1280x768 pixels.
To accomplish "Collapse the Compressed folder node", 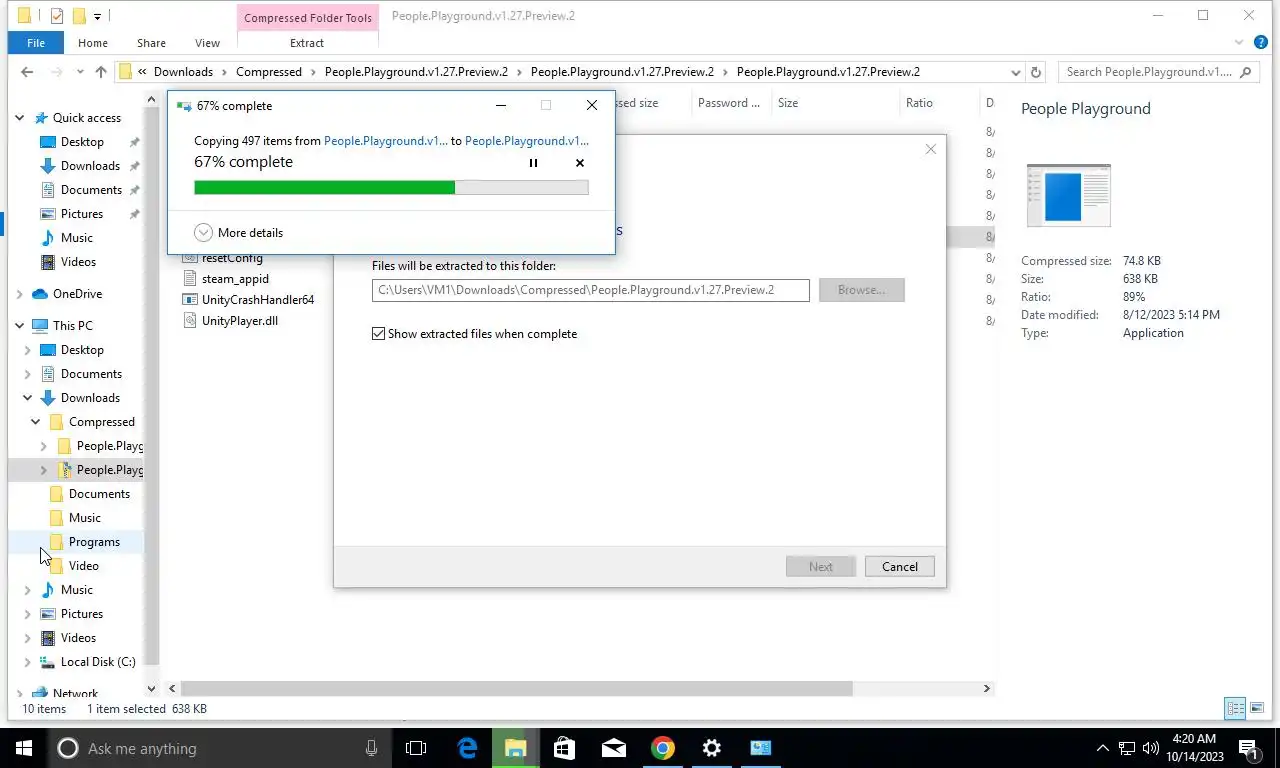I will (x=35, y=422).
